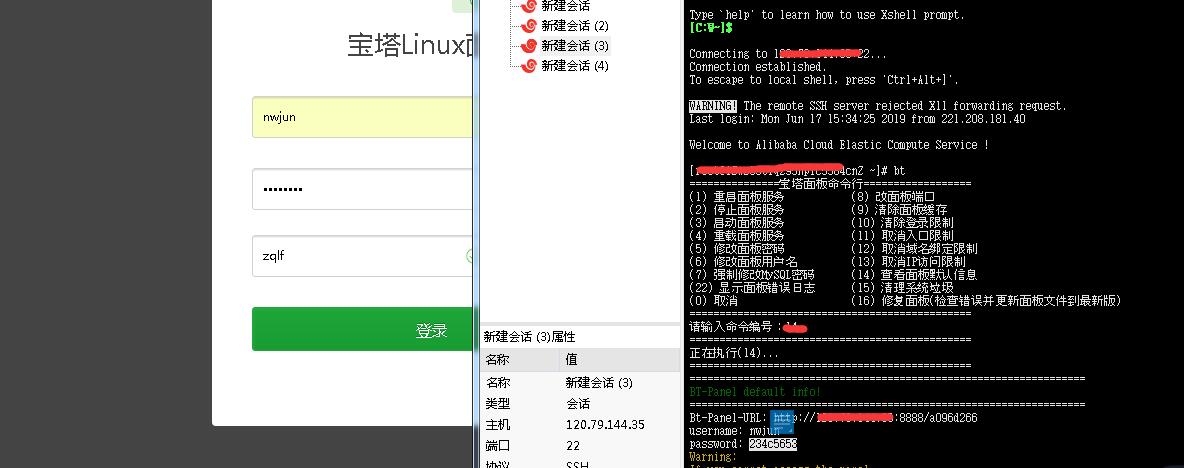Viewport: 1184px width, 468px height.
Task: Select host value 120.79.144.35
Action: (605, 425)
